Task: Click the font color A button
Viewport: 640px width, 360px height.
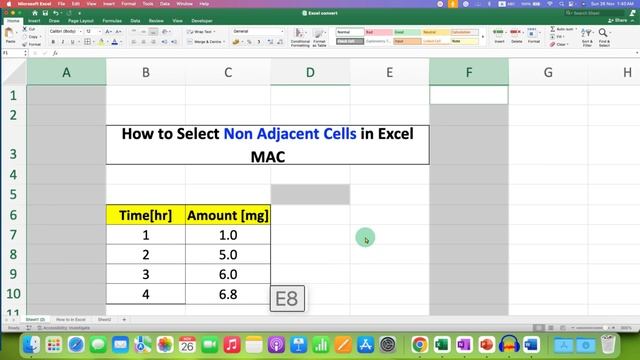Action: coord(115,42)
